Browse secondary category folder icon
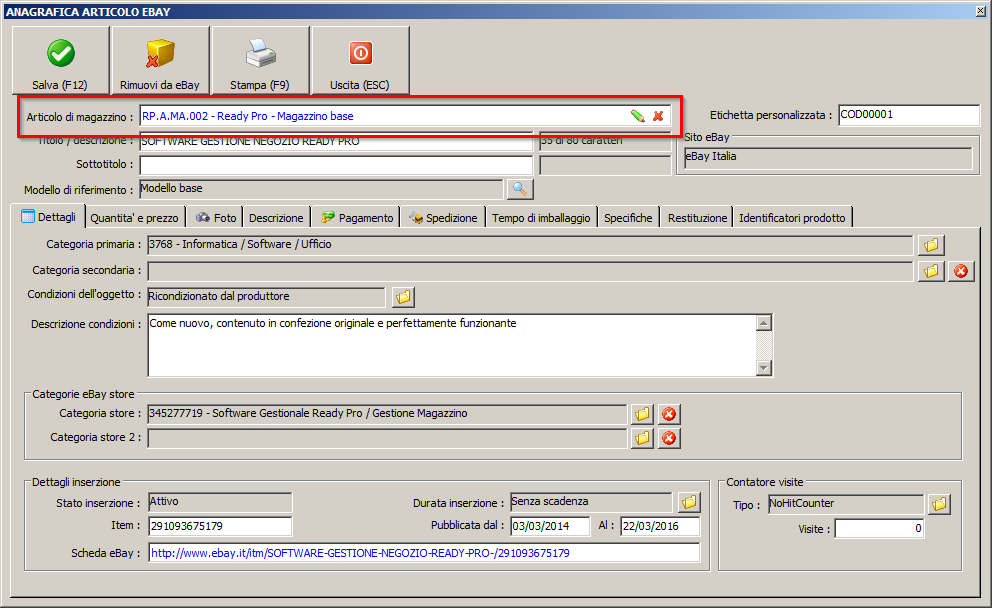992x608 pixels. tap(931, 271)
